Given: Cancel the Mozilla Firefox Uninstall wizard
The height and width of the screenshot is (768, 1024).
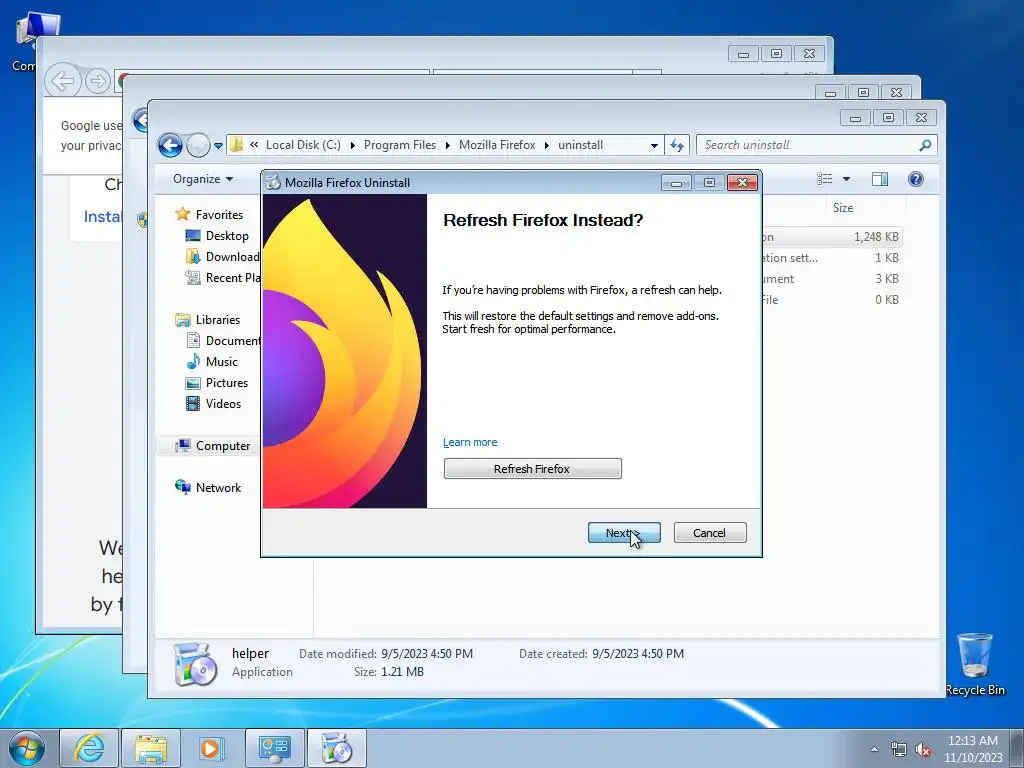Looking at the screenshot, I should click(x=709, y=533).
